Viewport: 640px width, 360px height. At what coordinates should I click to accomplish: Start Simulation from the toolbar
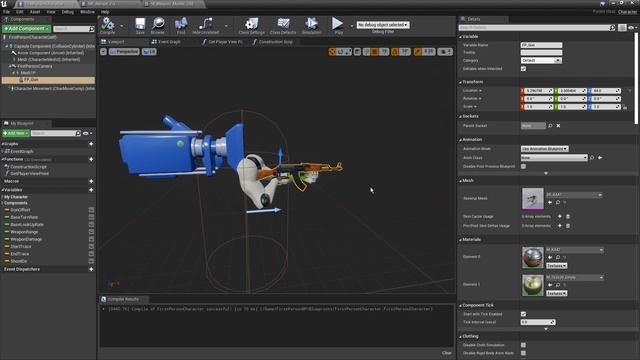tap(311, 25)
